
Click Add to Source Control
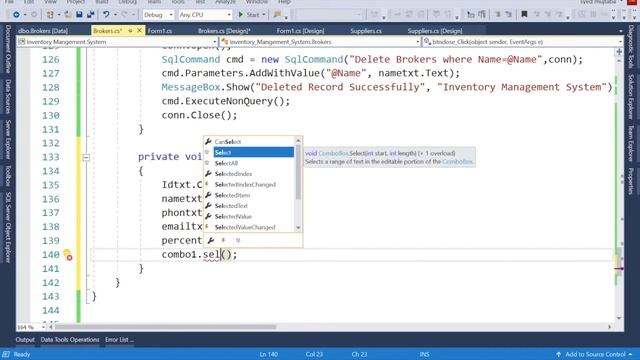point(595,354)
